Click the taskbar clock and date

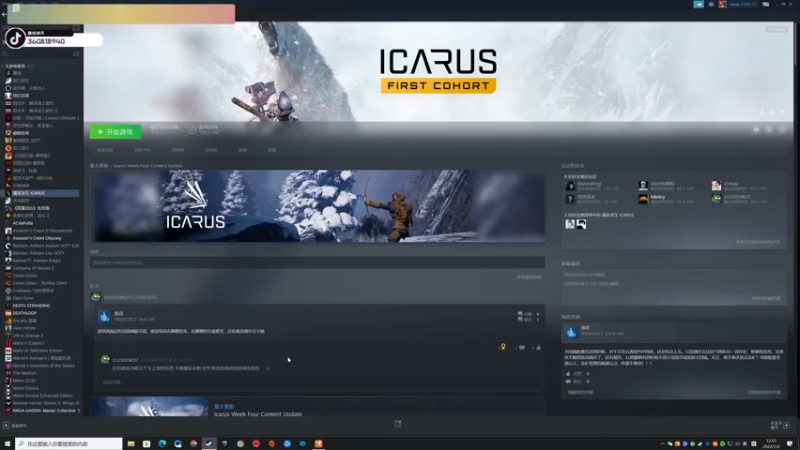[771, 443]
